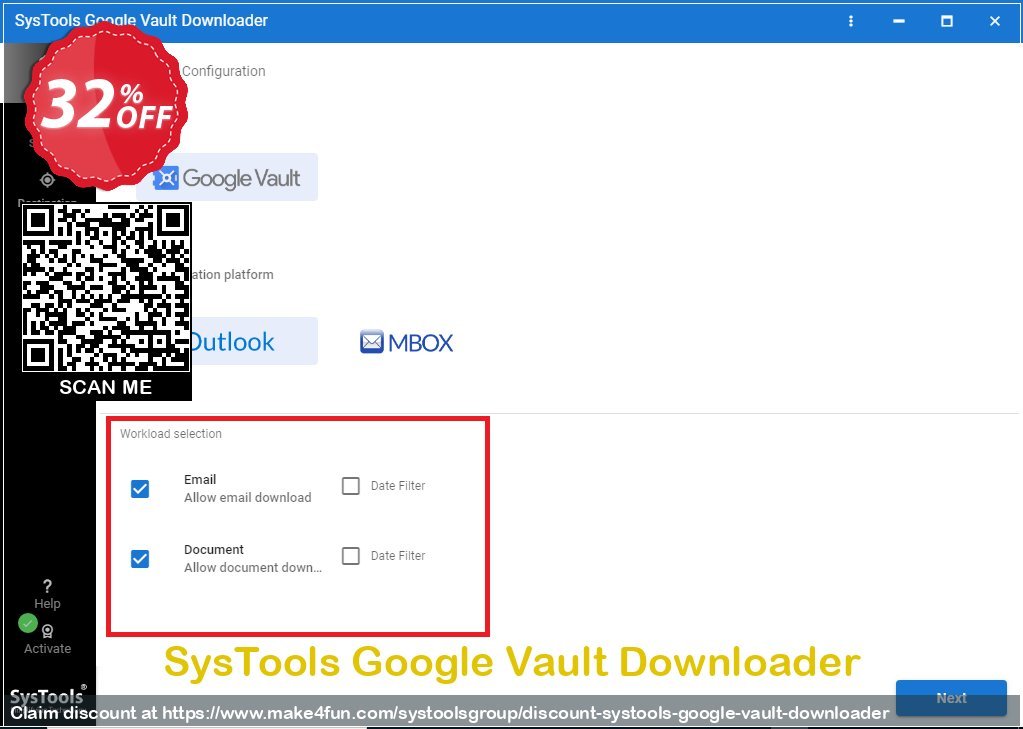Select Google Vault as source platform

click(x=227, y=178)
